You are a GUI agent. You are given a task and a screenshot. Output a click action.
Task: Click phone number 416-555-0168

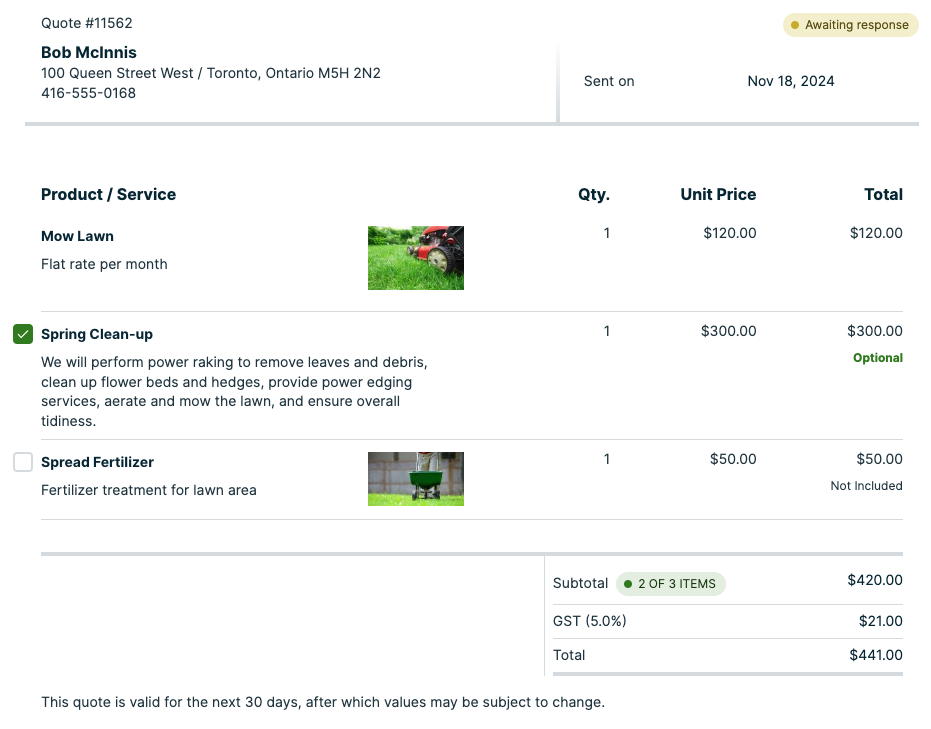pyautogui.click(x=88, y=93)
